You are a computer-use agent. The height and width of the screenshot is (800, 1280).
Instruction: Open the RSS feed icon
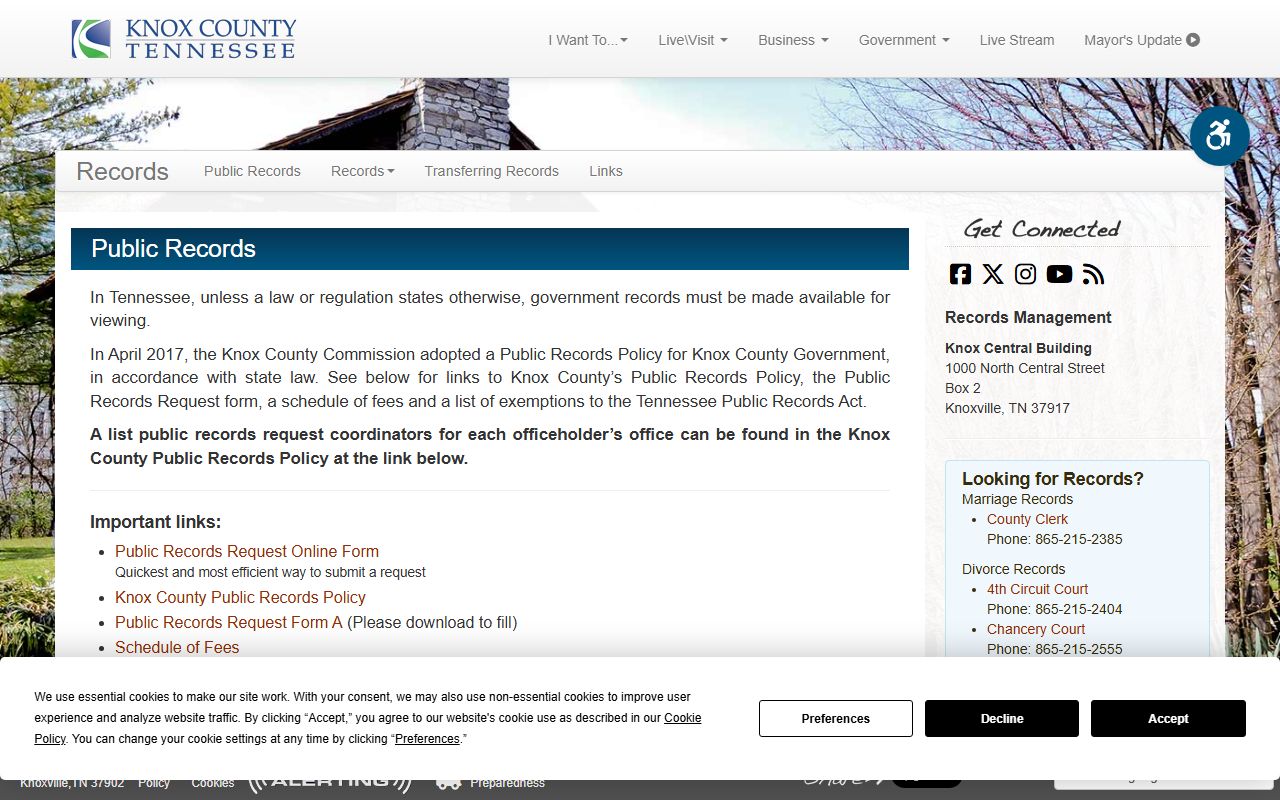tap(1093, 274)
